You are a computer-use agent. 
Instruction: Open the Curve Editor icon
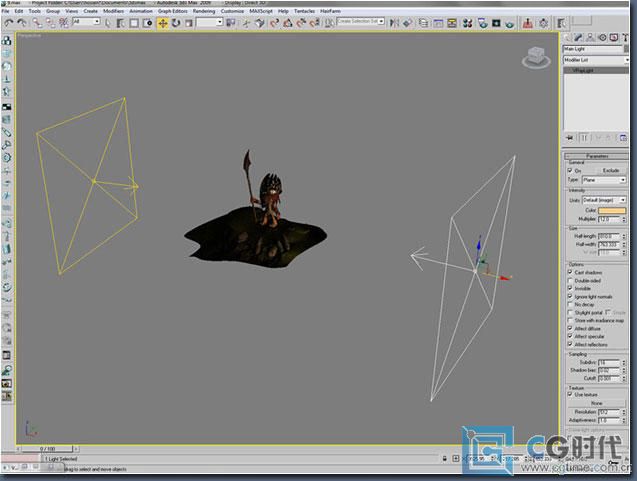pos(438,23)
